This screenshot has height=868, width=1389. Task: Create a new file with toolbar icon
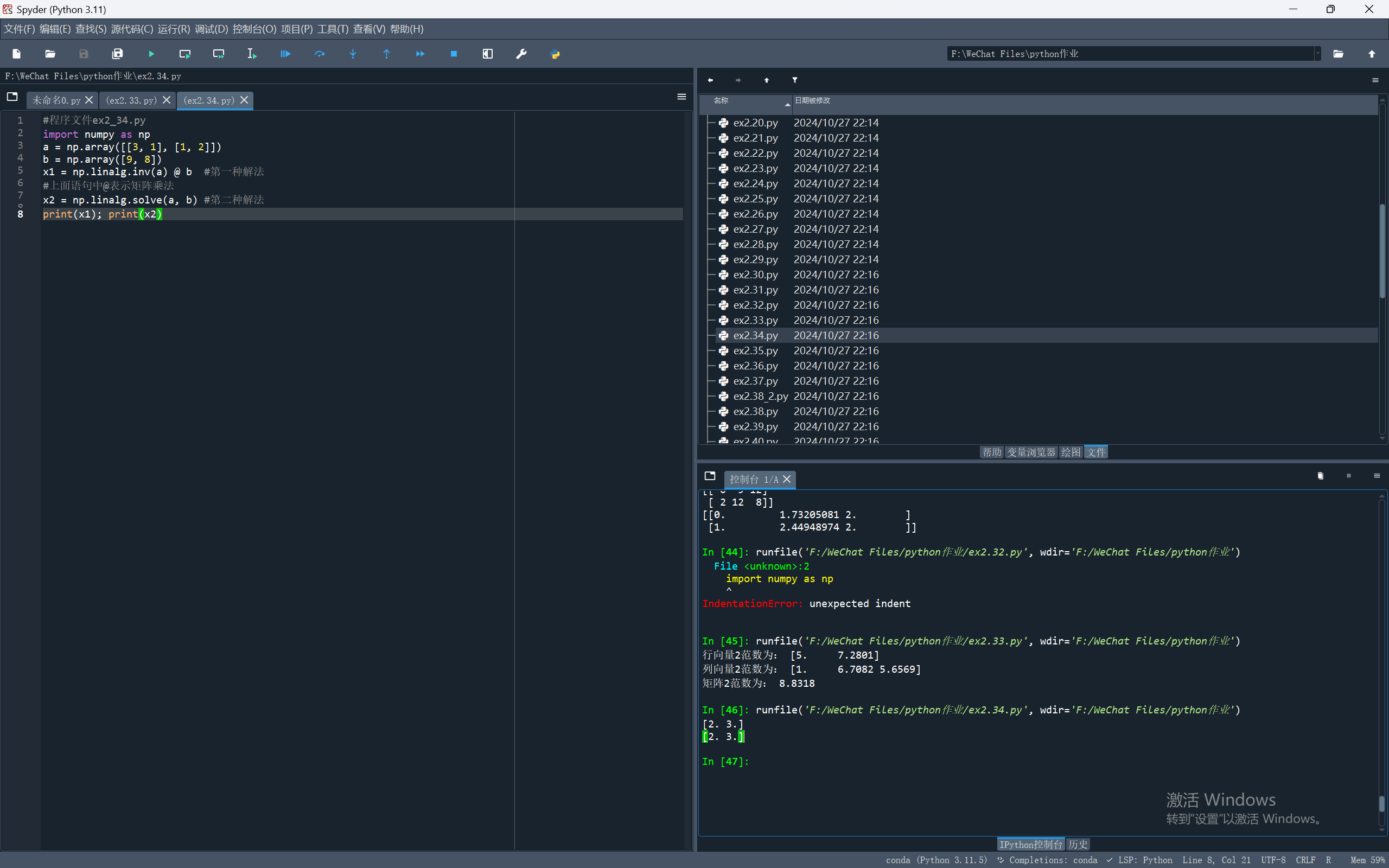(x=17, y=54)
